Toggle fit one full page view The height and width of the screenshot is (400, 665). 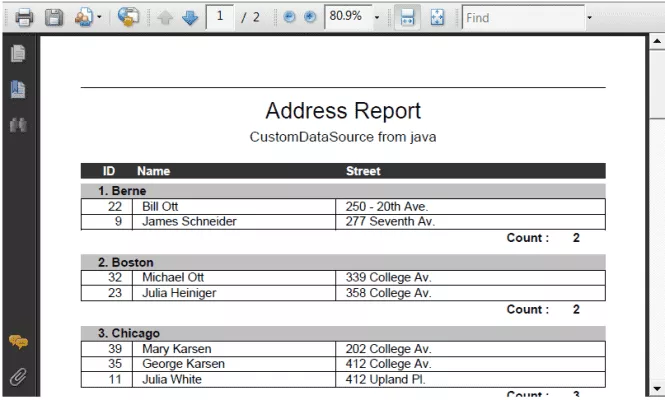pos(437,18)
